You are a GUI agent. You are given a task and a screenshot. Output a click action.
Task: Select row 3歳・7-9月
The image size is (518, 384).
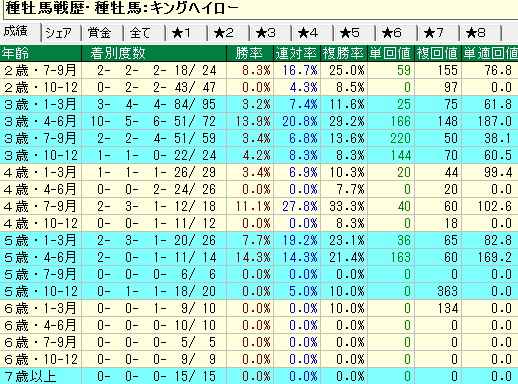[259, 138]
